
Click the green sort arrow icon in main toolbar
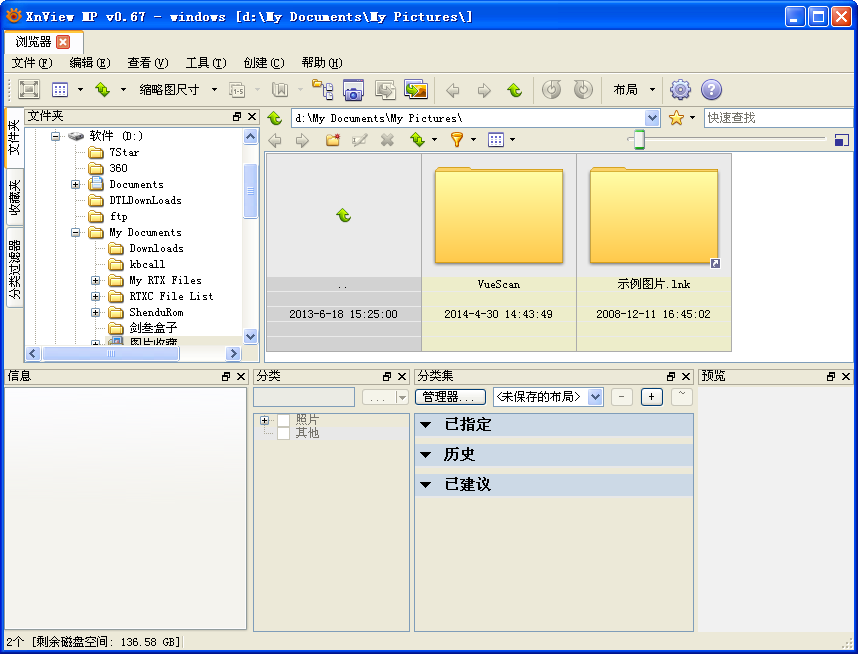click(103, 89)
